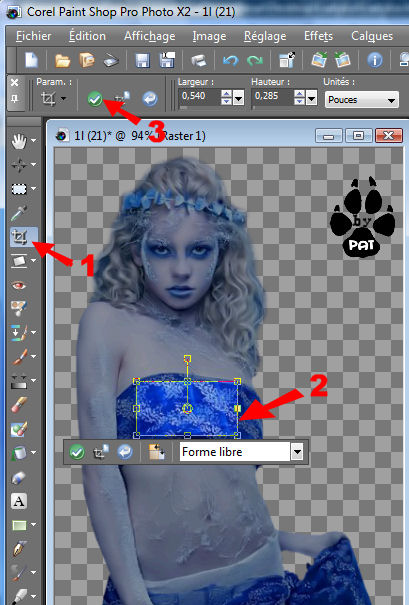Pin the tool options palette

coord(15,99)
